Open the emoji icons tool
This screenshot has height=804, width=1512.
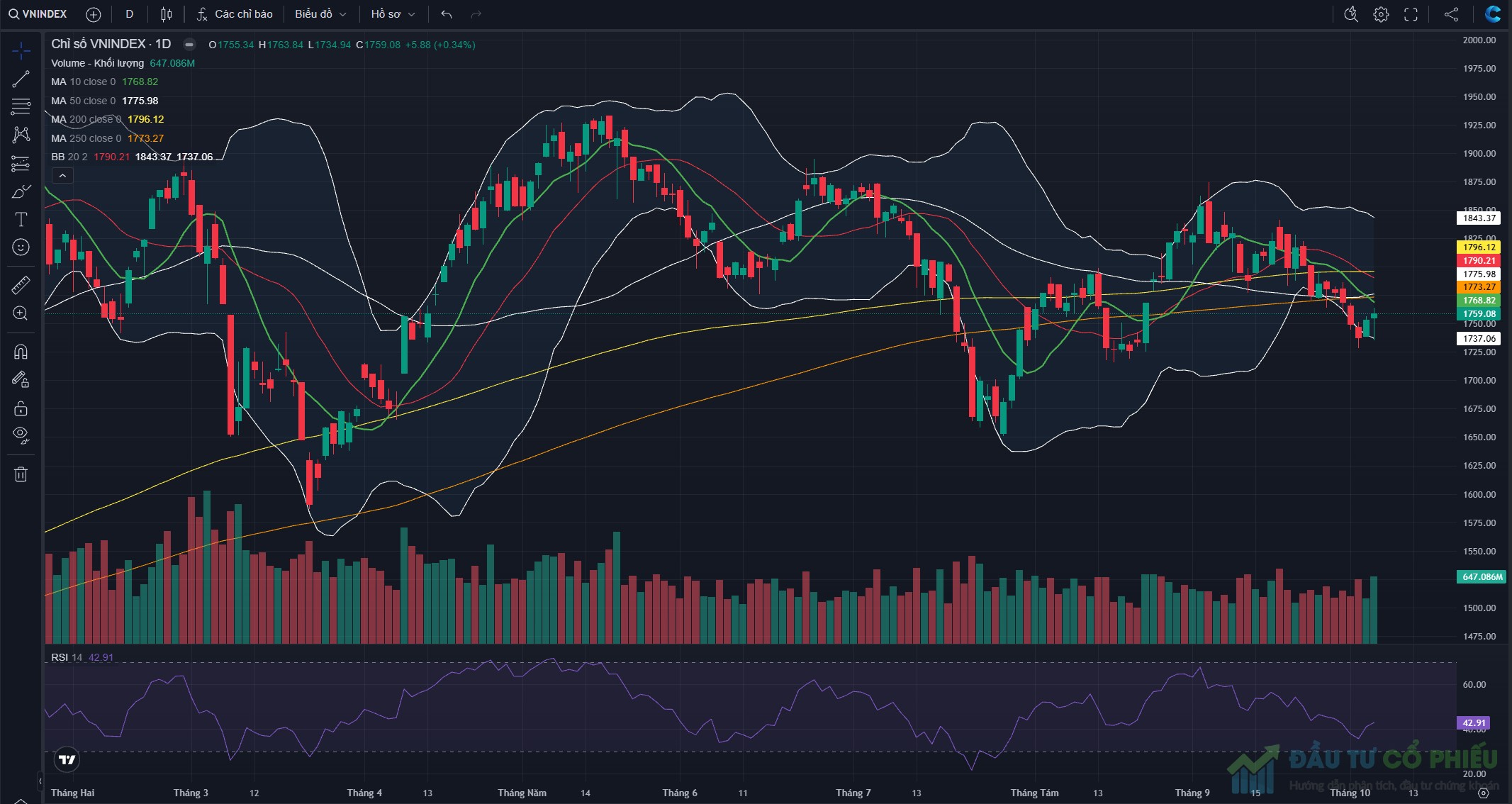coord(21,247)
